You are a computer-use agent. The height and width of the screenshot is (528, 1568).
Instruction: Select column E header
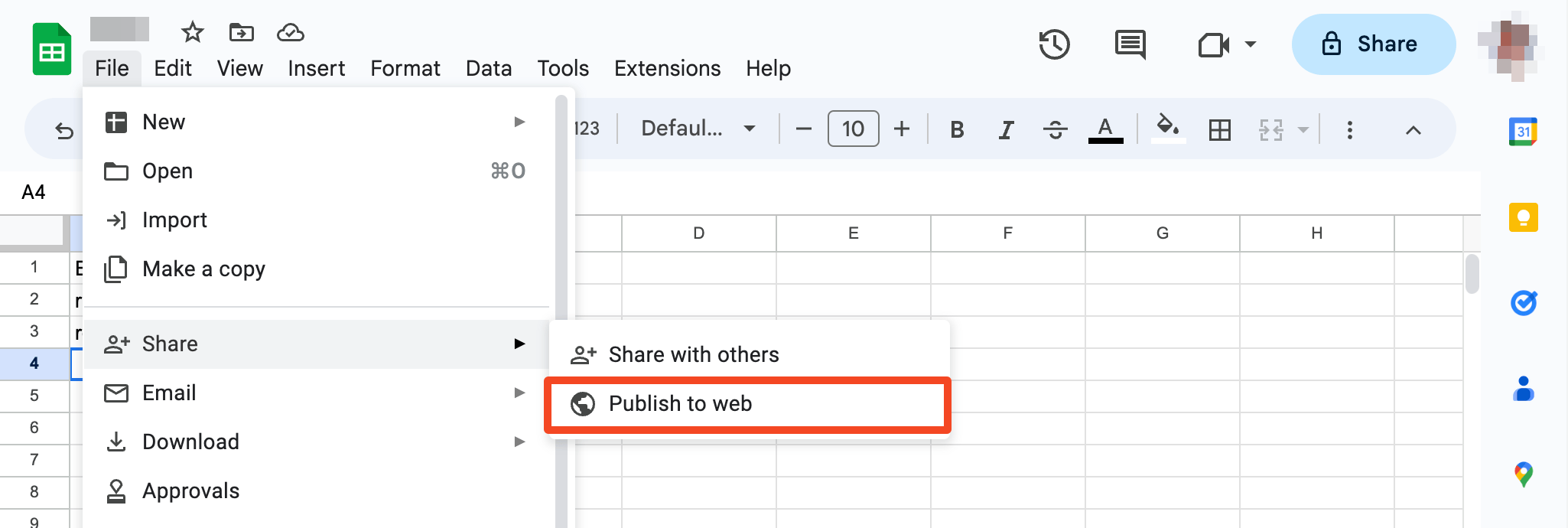(853, 233)
